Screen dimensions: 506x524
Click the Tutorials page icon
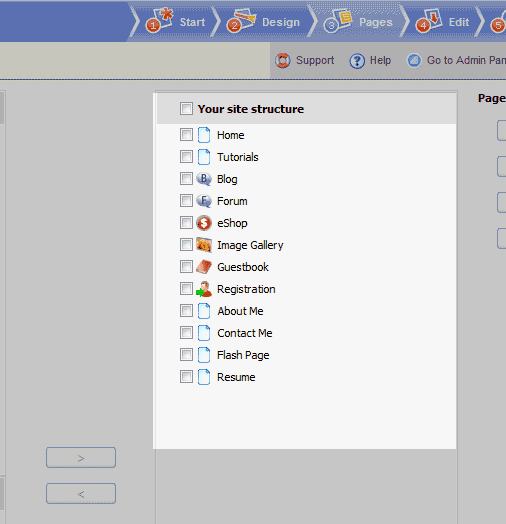204,157
